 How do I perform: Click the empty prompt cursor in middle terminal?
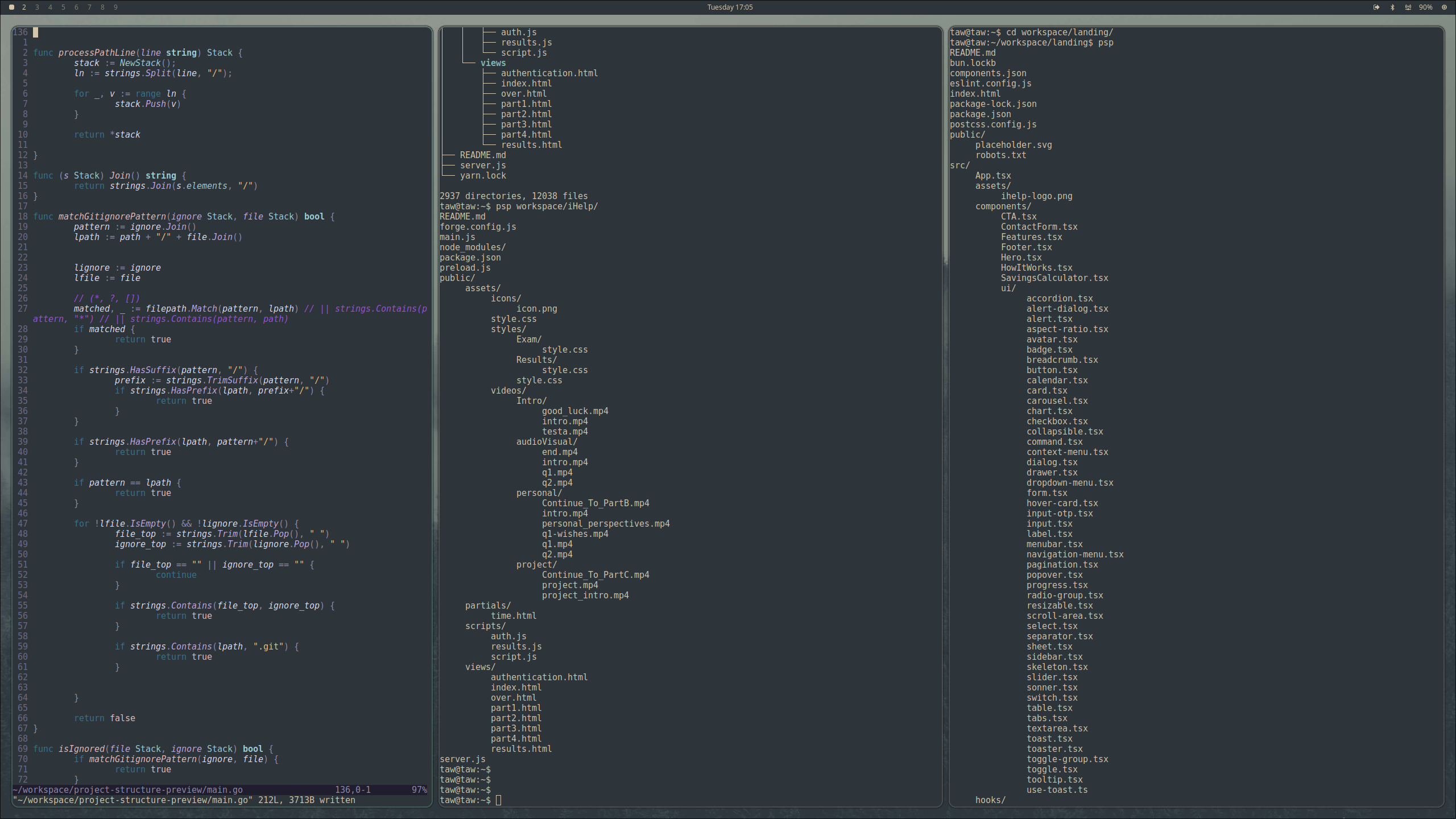tap(499, 800)
